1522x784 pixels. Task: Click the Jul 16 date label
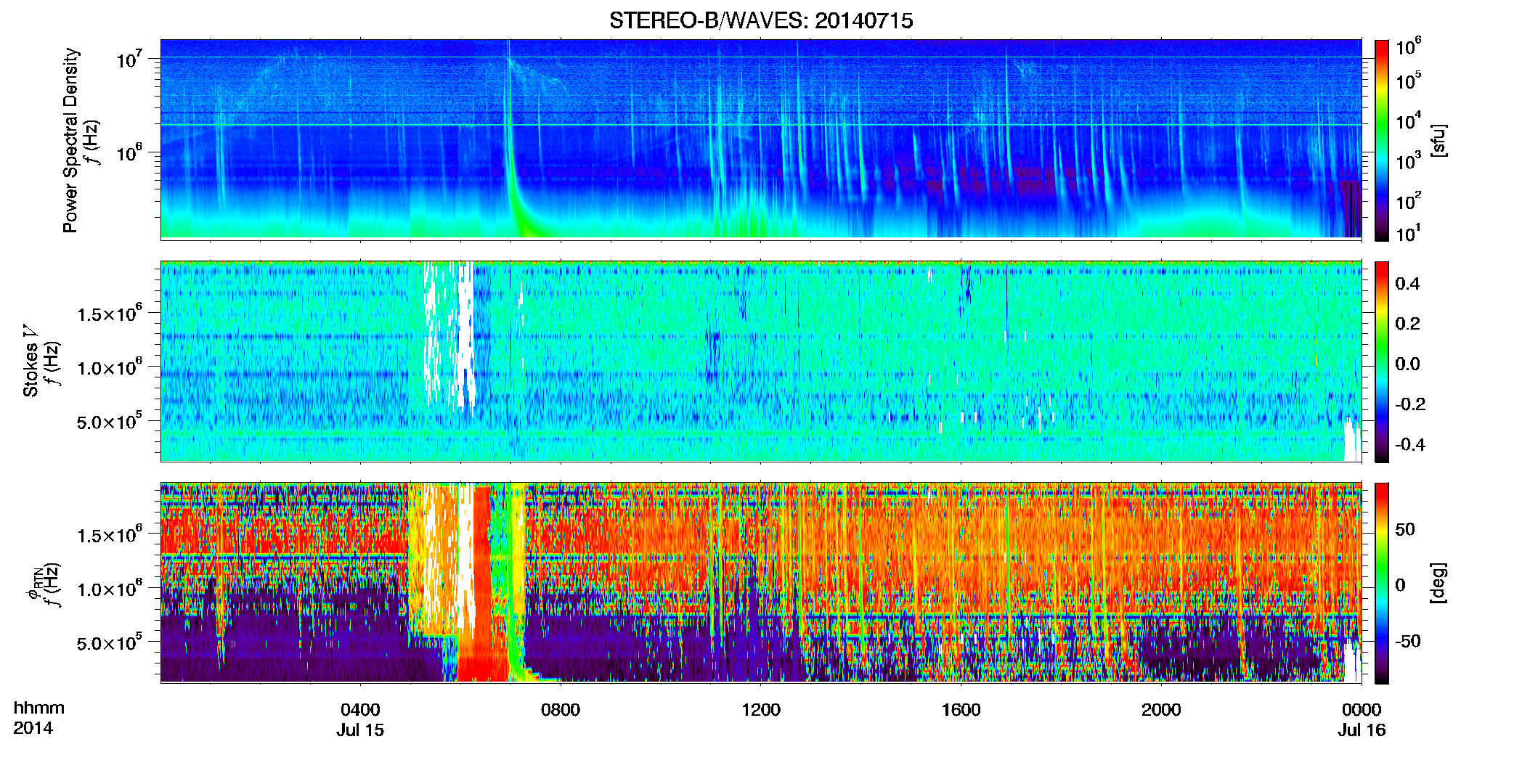click(x=1362, y=730)
